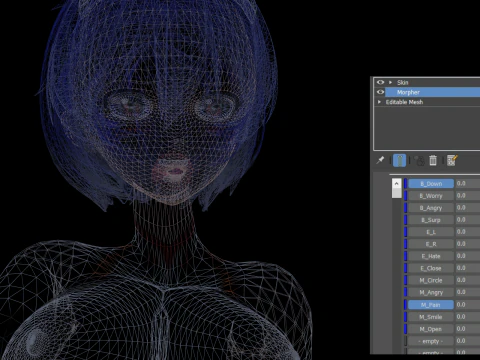
Task: Click the M_Open morph channel button
Action: click(431, 329)
